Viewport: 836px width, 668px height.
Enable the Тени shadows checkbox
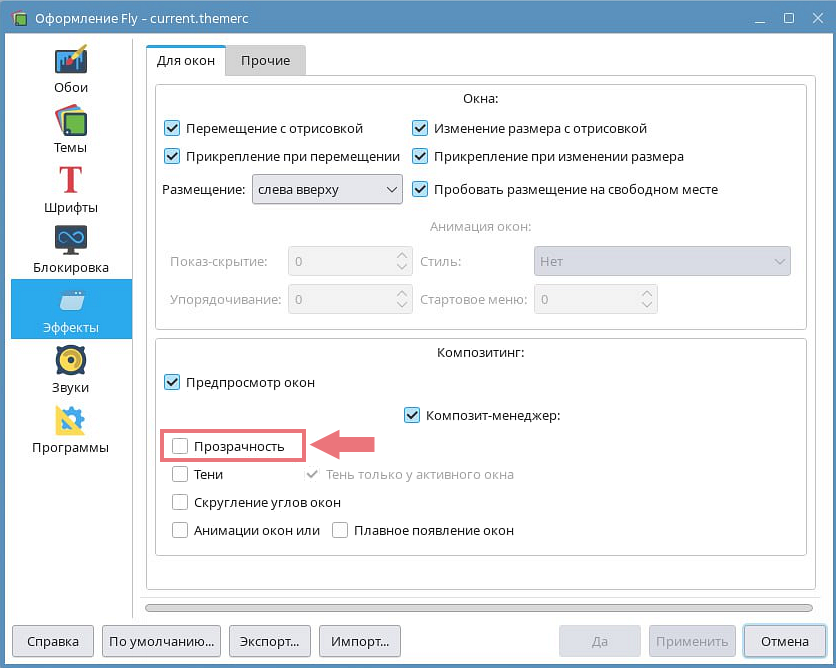[180, 474]
